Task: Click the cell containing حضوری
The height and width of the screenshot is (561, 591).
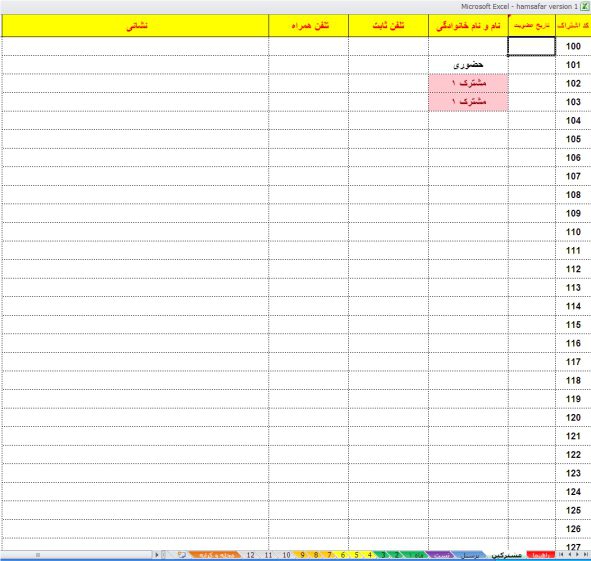Action: [468, 65]
